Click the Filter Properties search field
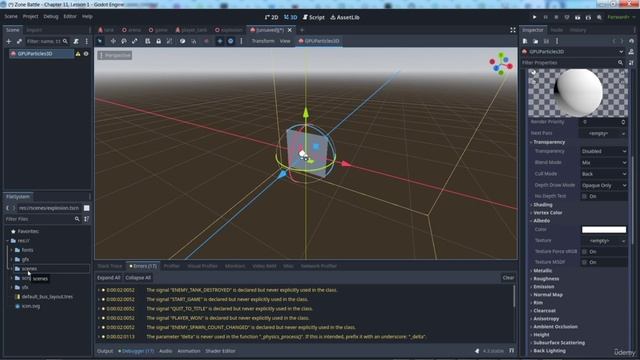 tap(572, 63)
